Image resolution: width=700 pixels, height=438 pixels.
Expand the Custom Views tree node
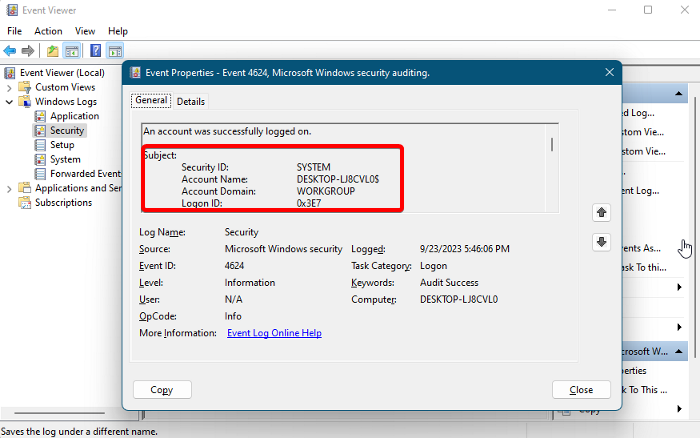(x=9, y=88)
